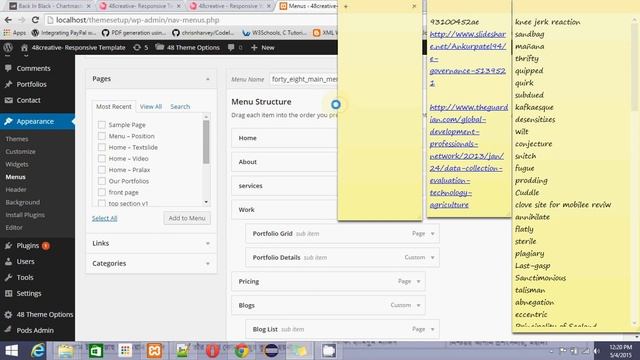This screenshot has width=640, height=360.
Task: Open the slideshare link in sticky note
Action: (467, 58)
